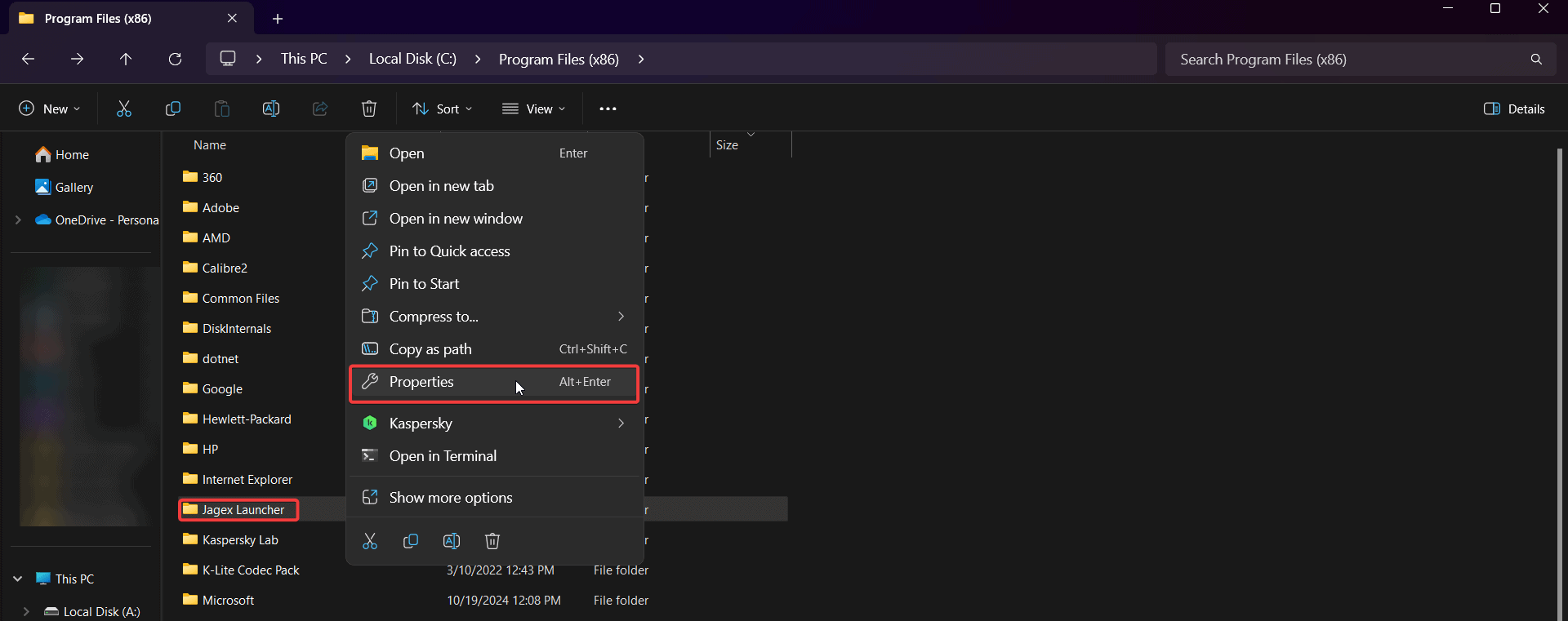This screenshot has height=621, width=1568.
Task: Expand the OneDrive tree node
Action: coord(18,220)
